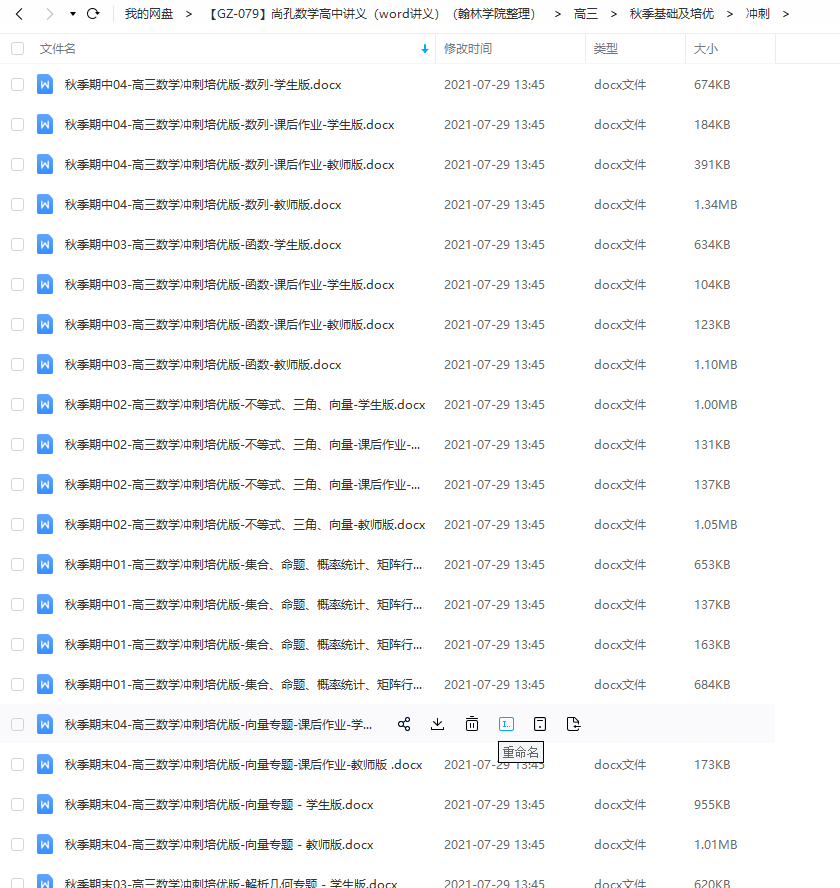Click the rename (重命名) icon in the hovered row
Image resolution: width=840 pixels, height=888 pixels.
click(x=506, y=724)
